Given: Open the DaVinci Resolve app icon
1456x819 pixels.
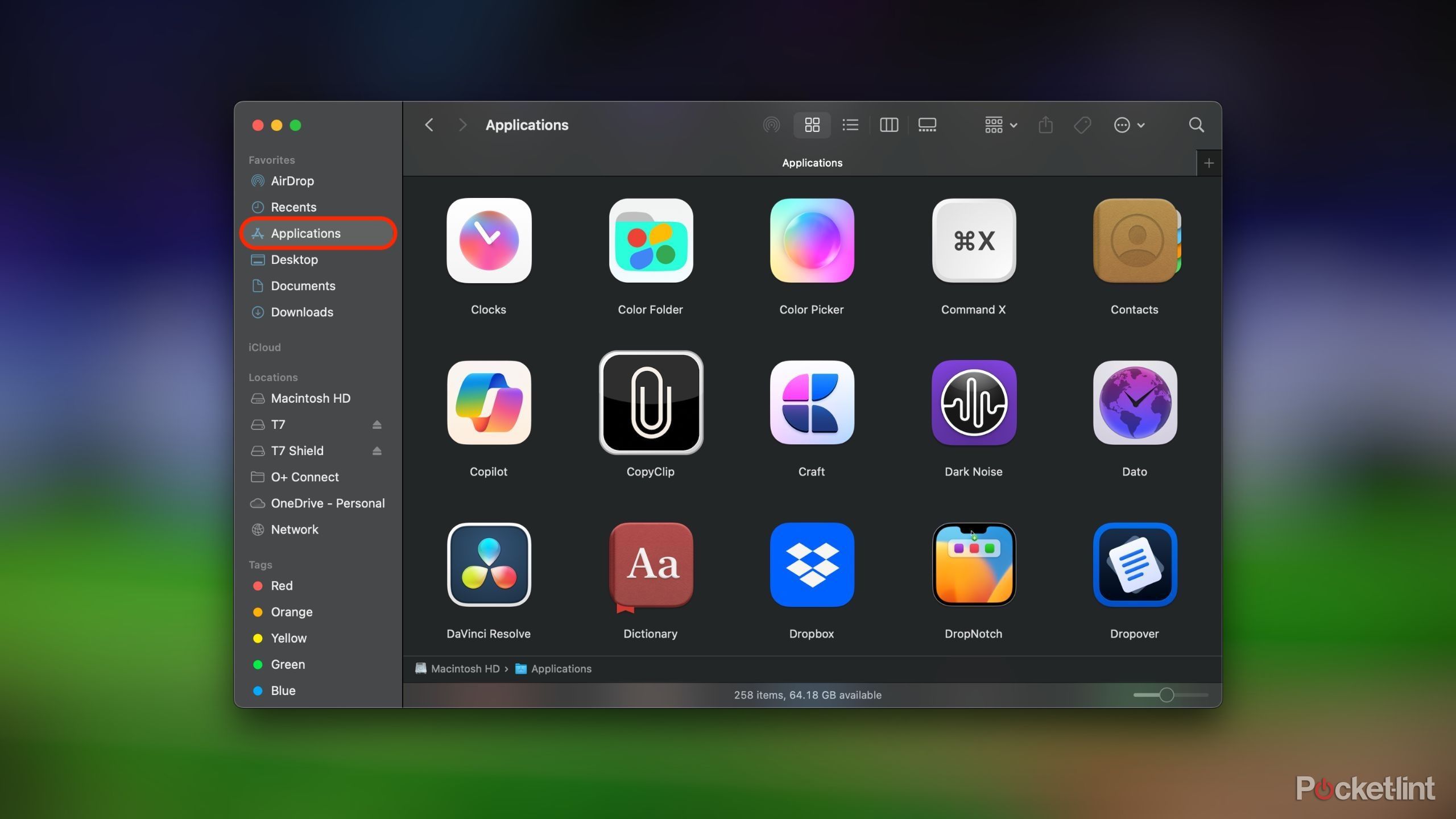Looking at the screenshot, I should point(489,565).
